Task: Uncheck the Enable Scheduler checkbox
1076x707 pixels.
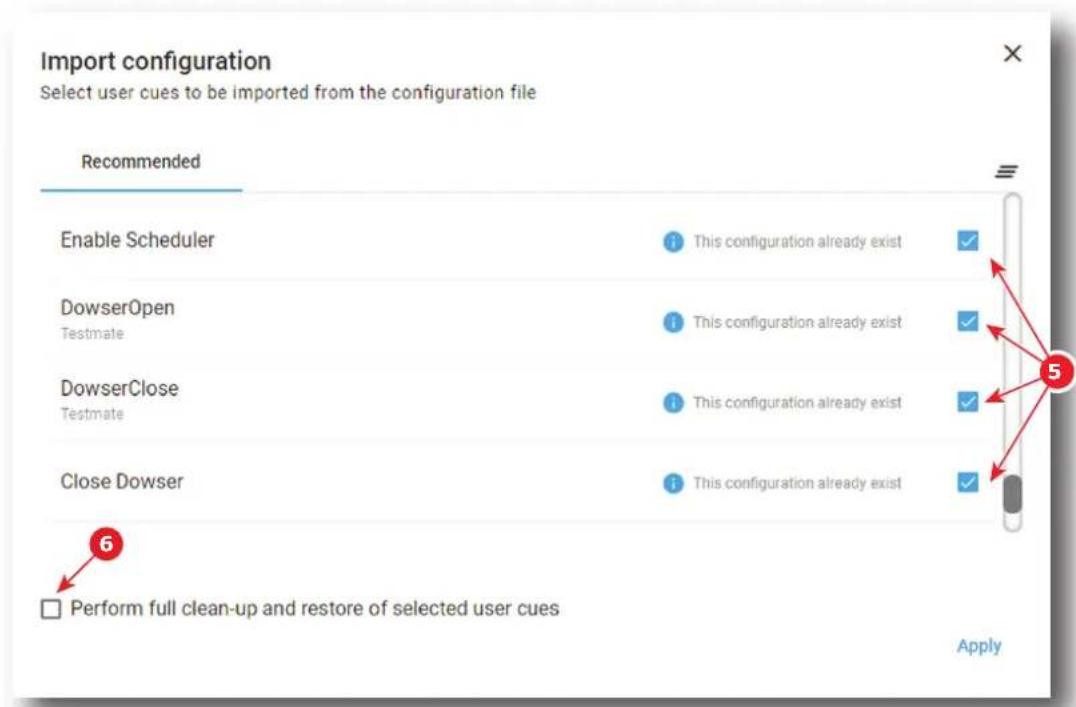Action: point(968,241)
